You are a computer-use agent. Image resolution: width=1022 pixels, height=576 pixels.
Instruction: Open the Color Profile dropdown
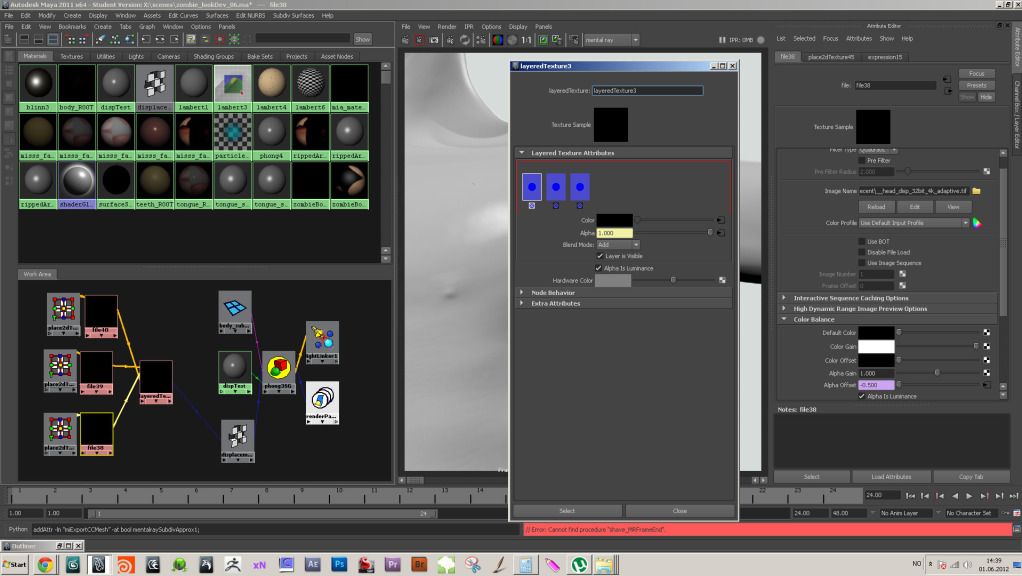coord(914,223)
